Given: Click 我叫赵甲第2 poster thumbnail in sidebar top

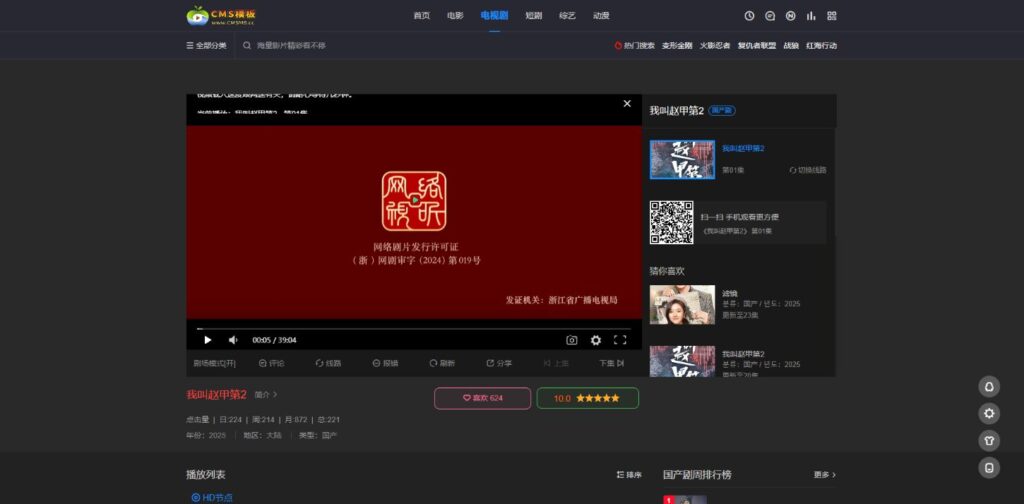Looking at the screenshot, I should pyautogui.click(x=682, y=159).
